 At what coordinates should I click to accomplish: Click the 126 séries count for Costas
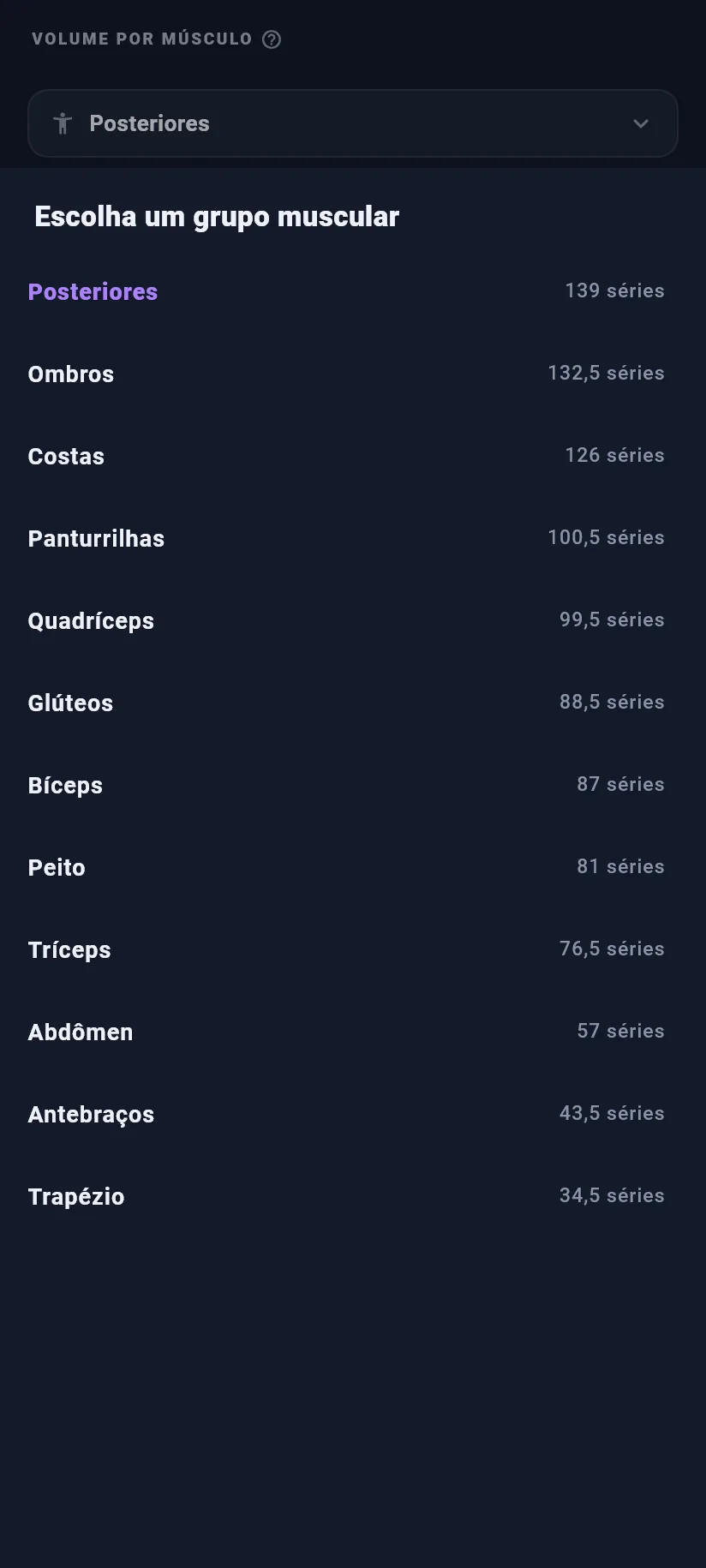[x=614, y=455]
